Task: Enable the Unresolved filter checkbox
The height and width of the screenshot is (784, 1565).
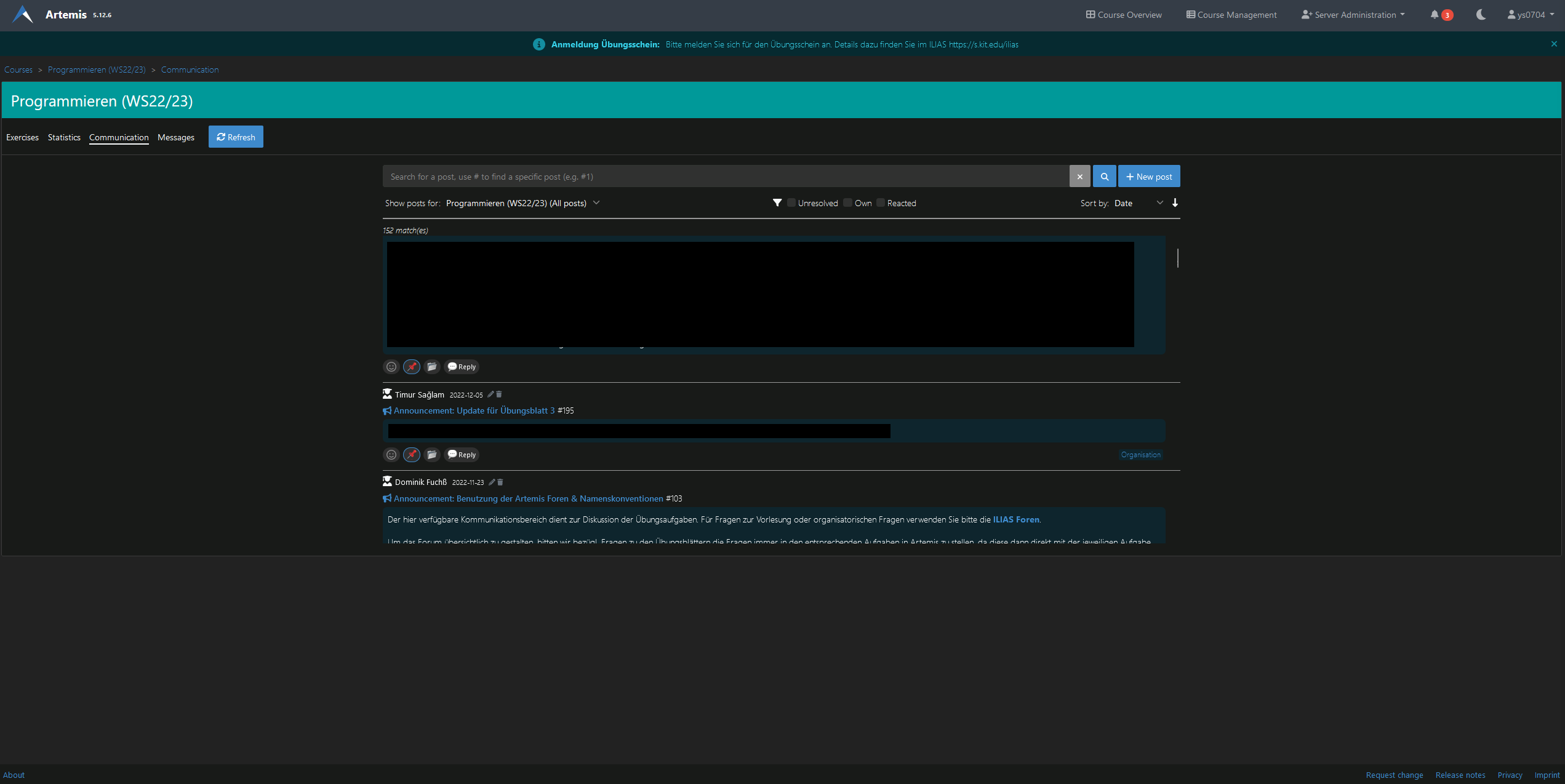Action: tap(791, 202)
